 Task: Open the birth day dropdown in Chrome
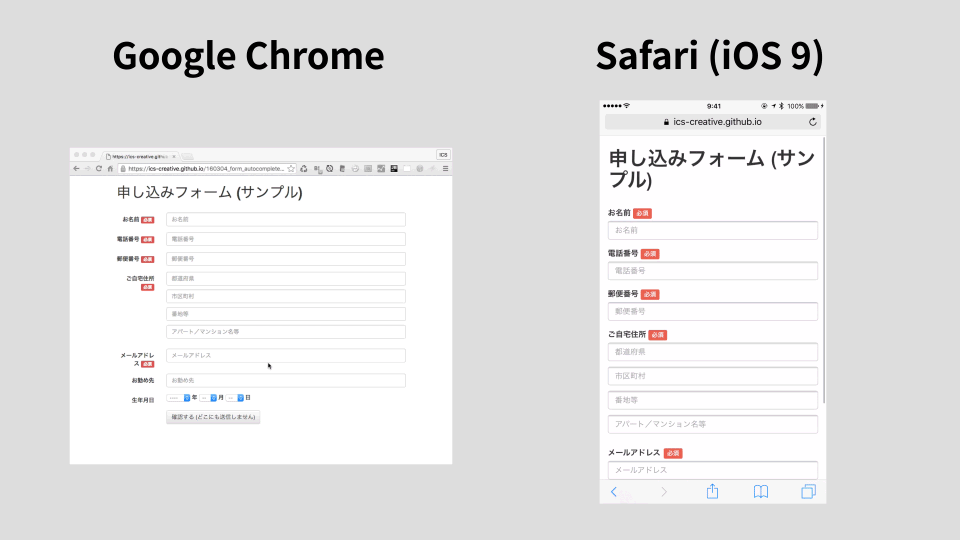pos(235,398)
